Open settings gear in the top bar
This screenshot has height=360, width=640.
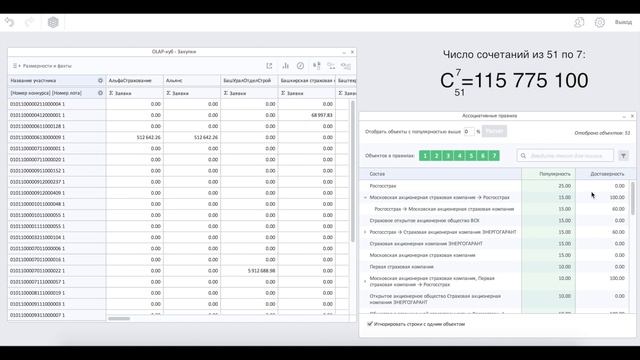(x=600, y=22)
